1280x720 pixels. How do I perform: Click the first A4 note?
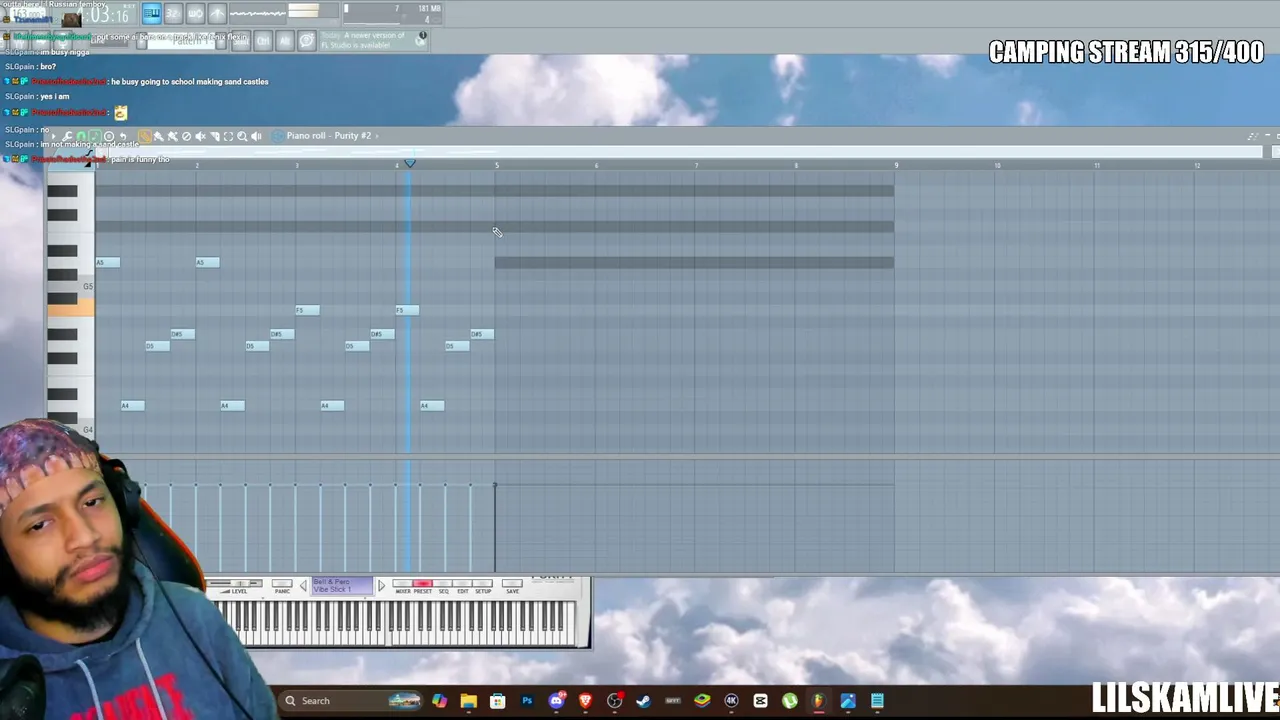point(133,405)
